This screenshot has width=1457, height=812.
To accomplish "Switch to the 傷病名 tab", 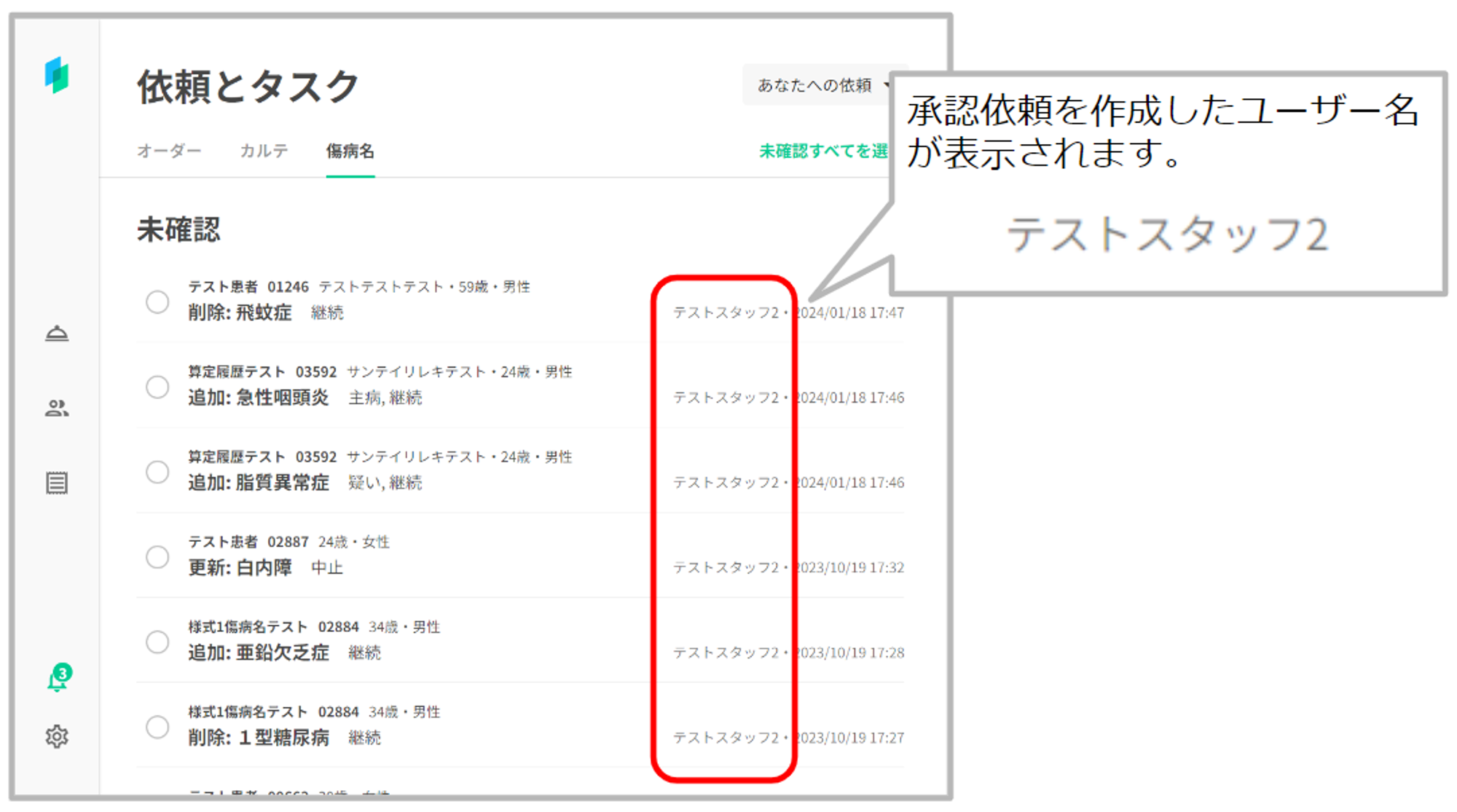I will tap(350, 151).
